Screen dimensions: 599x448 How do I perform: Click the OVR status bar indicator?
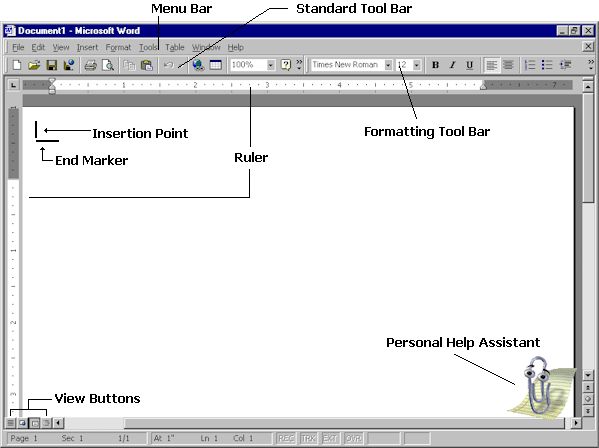pos(353,438)
